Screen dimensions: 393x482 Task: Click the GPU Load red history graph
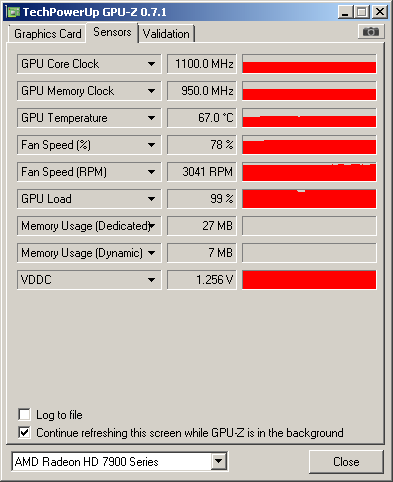coord(309,199)
